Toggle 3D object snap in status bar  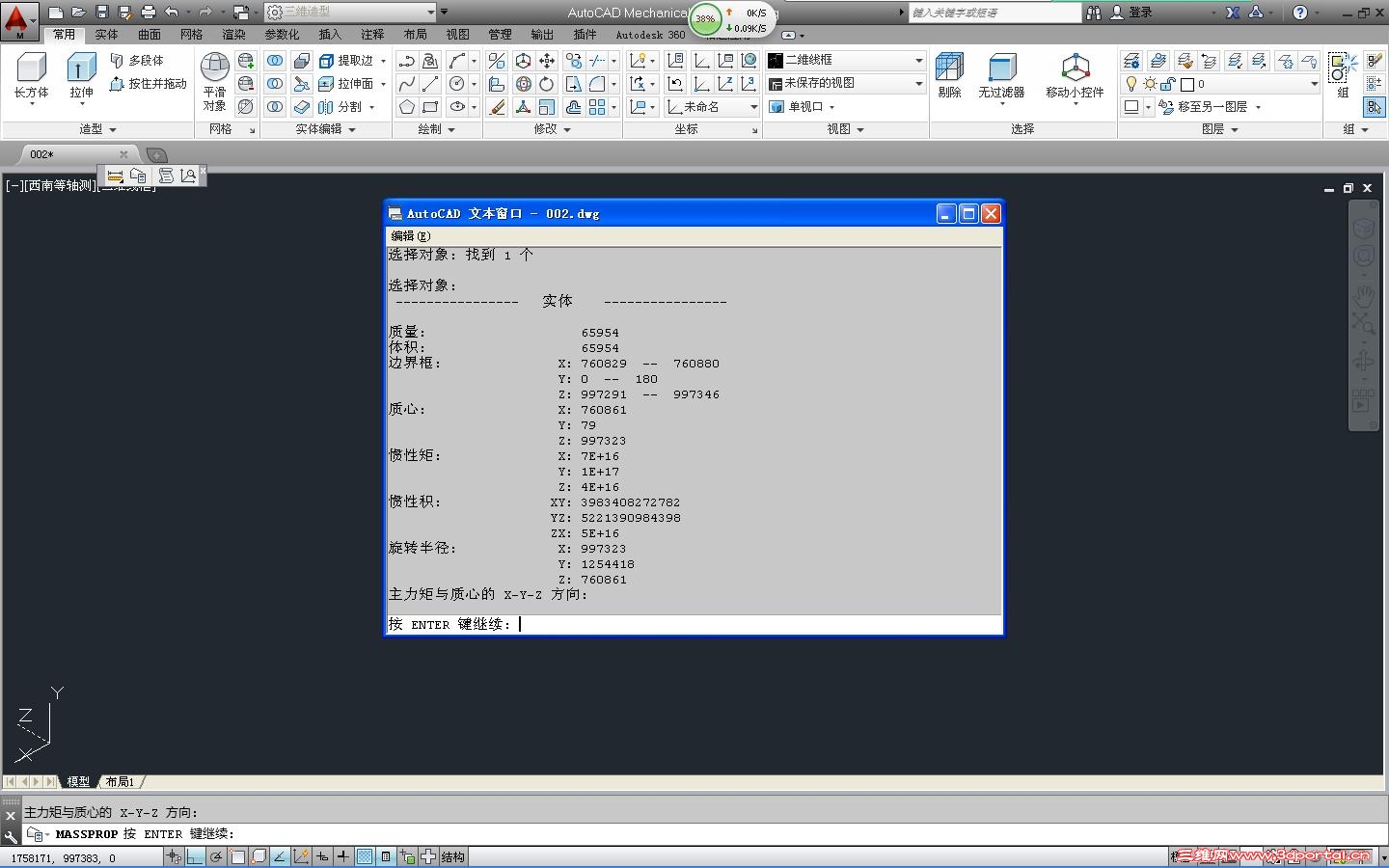[259, 856]
